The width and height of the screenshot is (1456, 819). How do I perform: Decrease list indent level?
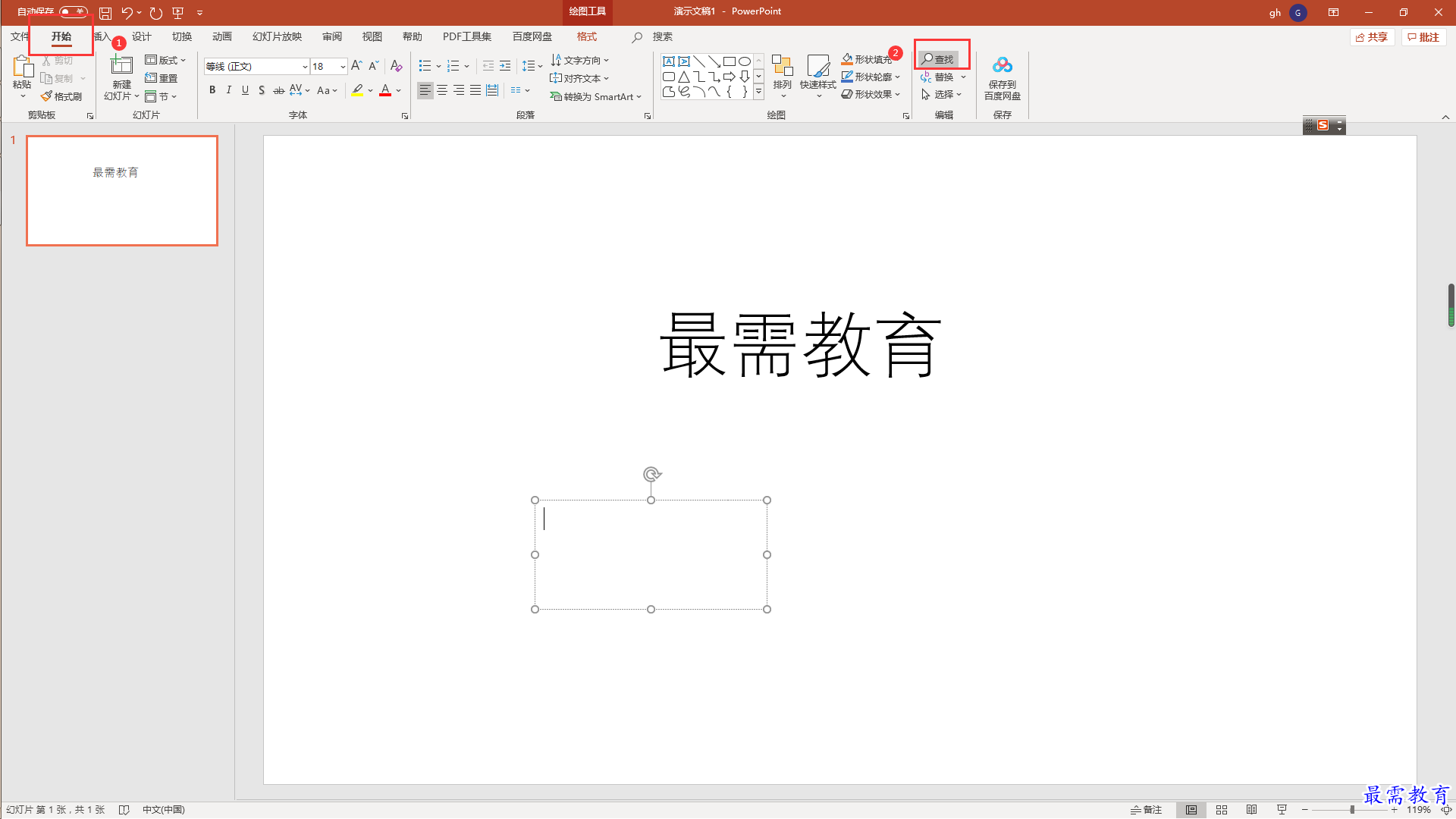(488, 66)
